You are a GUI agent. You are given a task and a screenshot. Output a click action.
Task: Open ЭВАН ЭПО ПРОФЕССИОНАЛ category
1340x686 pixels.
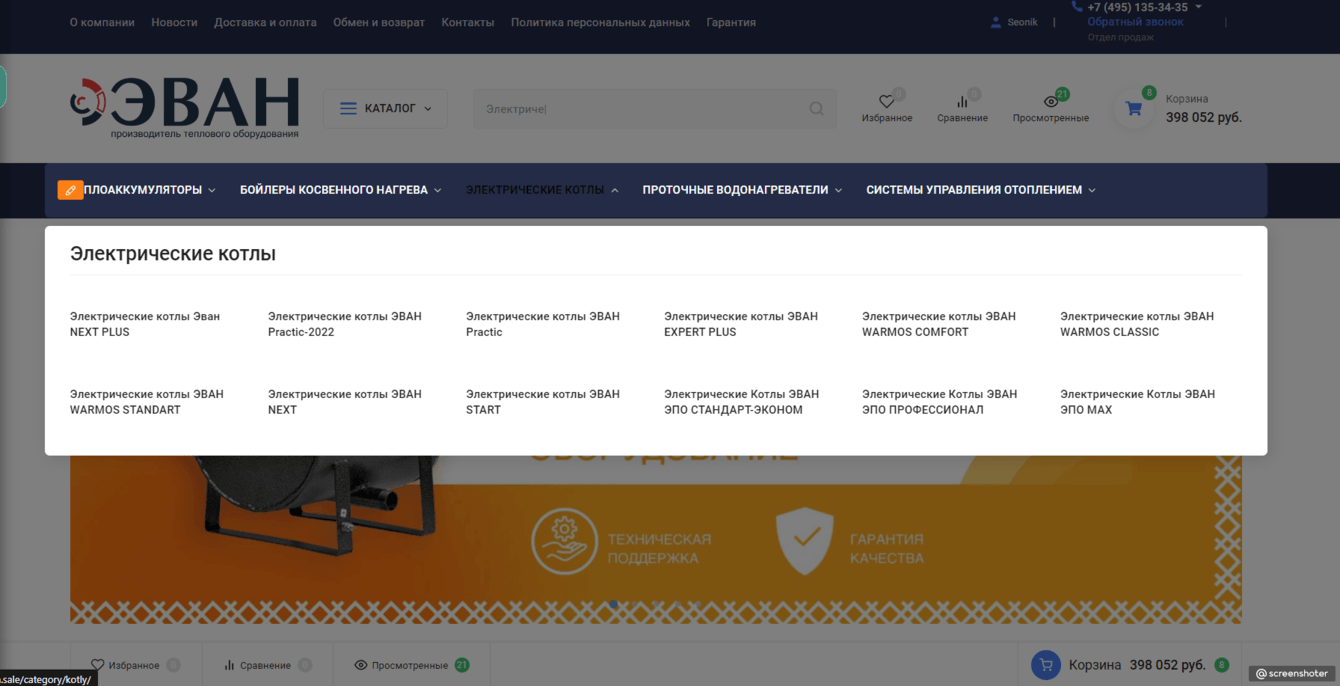[x=939, y=402]
